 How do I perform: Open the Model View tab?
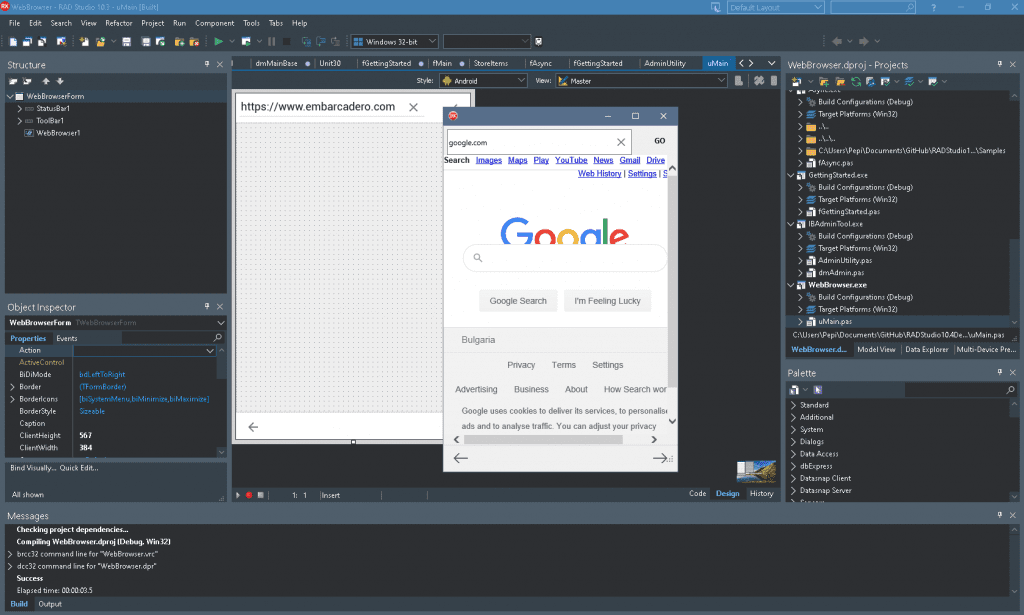click(876, 350)
